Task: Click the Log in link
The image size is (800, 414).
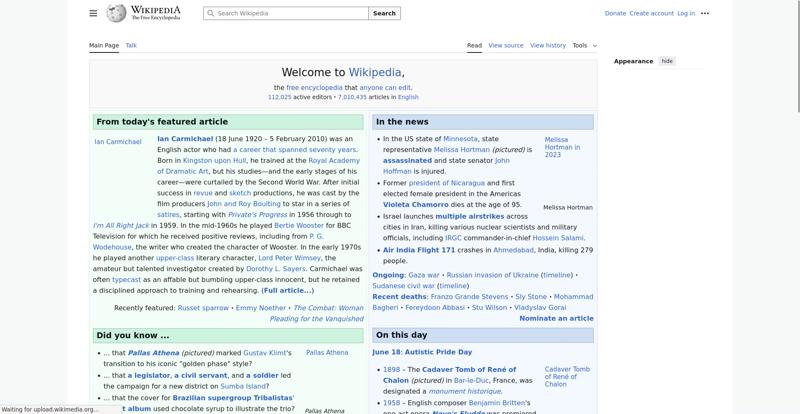Action: (686, 13)
